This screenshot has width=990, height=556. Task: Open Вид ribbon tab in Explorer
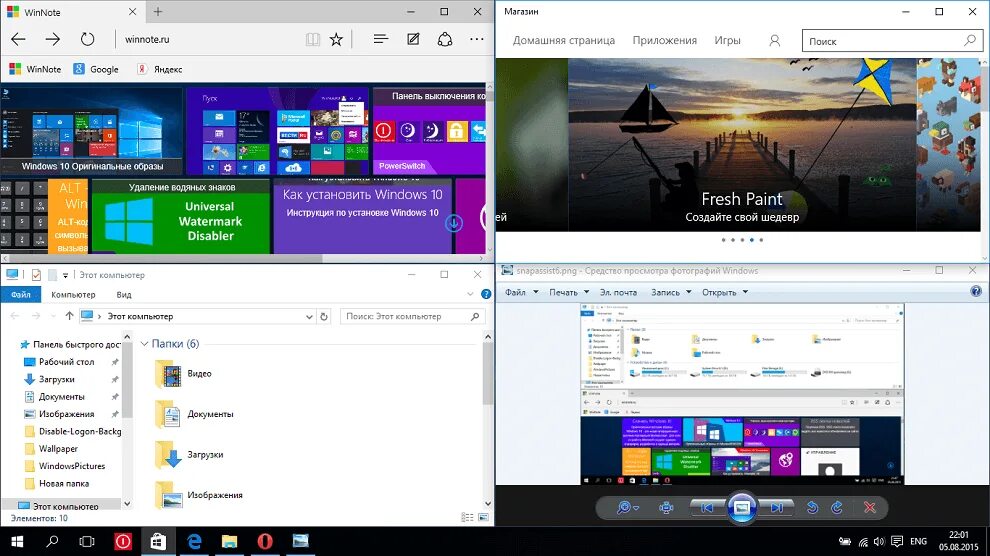124,295
